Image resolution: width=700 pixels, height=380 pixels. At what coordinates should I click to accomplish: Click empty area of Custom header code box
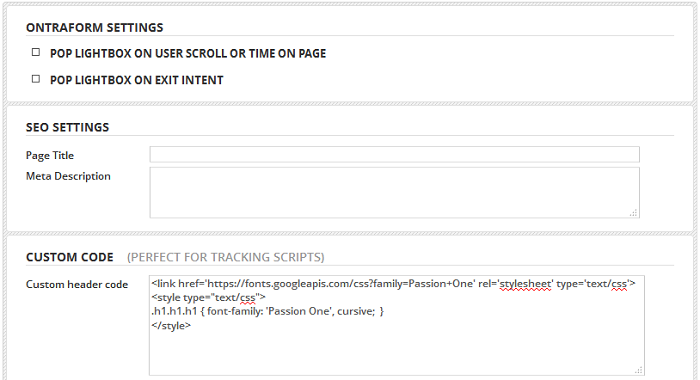pos(396,353)
